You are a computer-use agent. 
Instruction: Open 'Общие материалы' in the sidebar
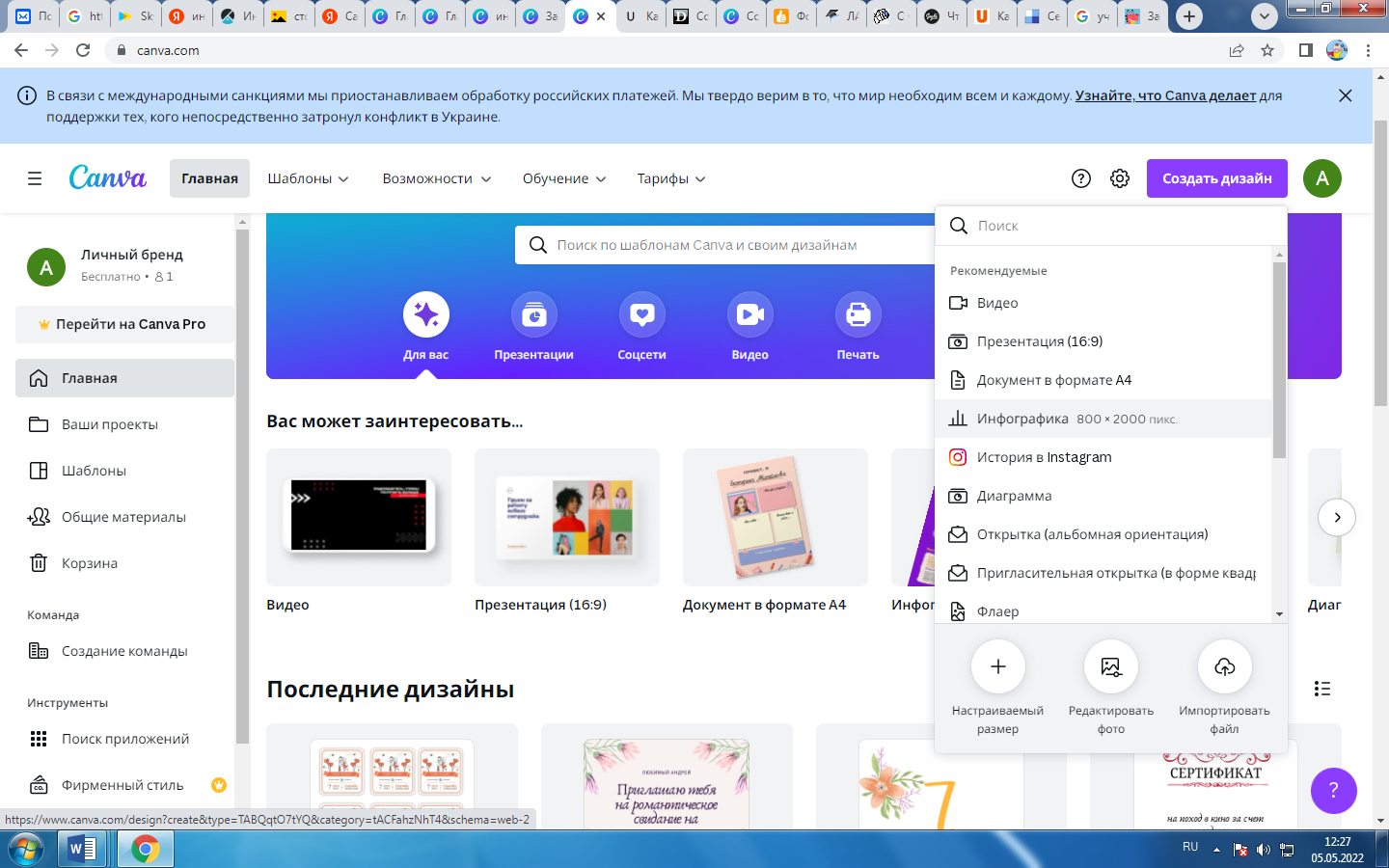point(125,517)
